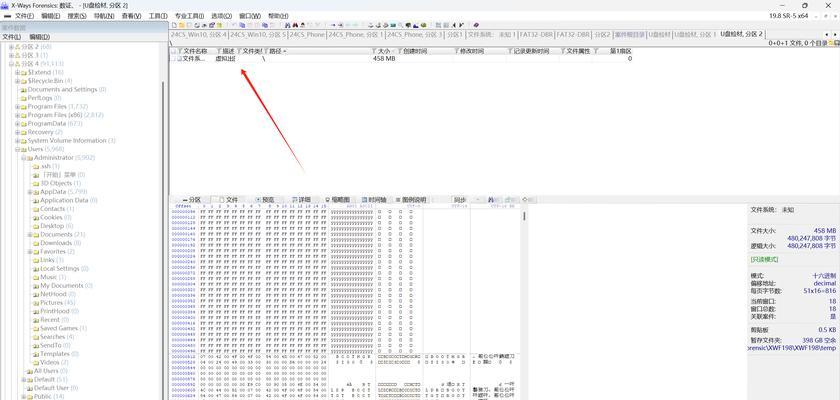Click the new file icon in toolbar
Image resolution: width=840 pixels, height=400 pixels.
coord(175,25)
